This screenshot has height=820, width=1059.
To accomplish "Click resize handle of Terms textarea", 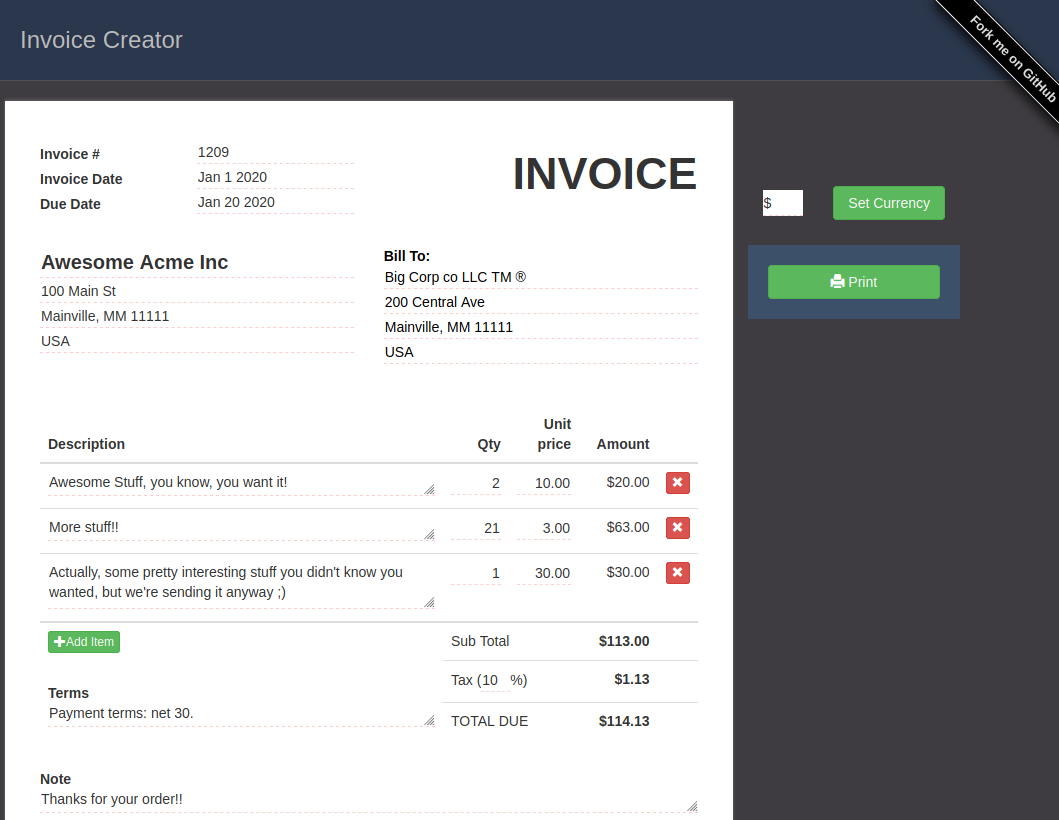I will pos(430,721).
